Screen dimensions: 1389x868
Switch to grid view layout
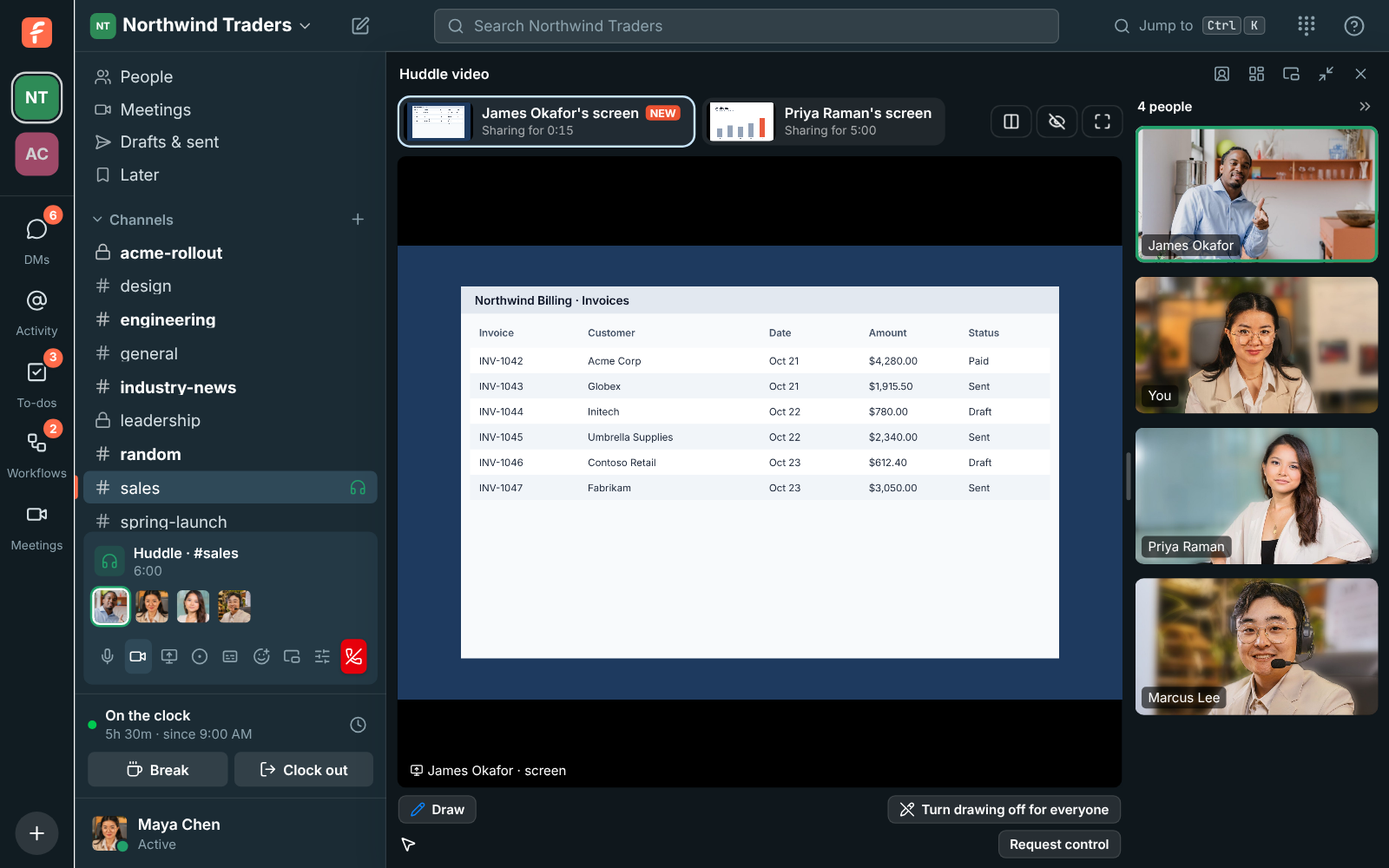[x=1256, y=75]
